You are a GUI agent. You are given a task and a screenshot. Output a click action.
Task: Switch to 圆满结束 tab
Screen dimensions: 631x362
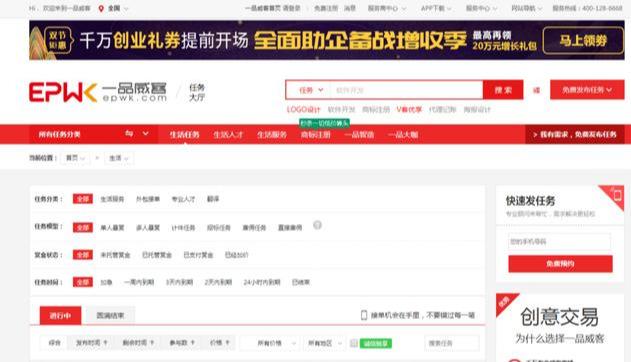point(110,316)
